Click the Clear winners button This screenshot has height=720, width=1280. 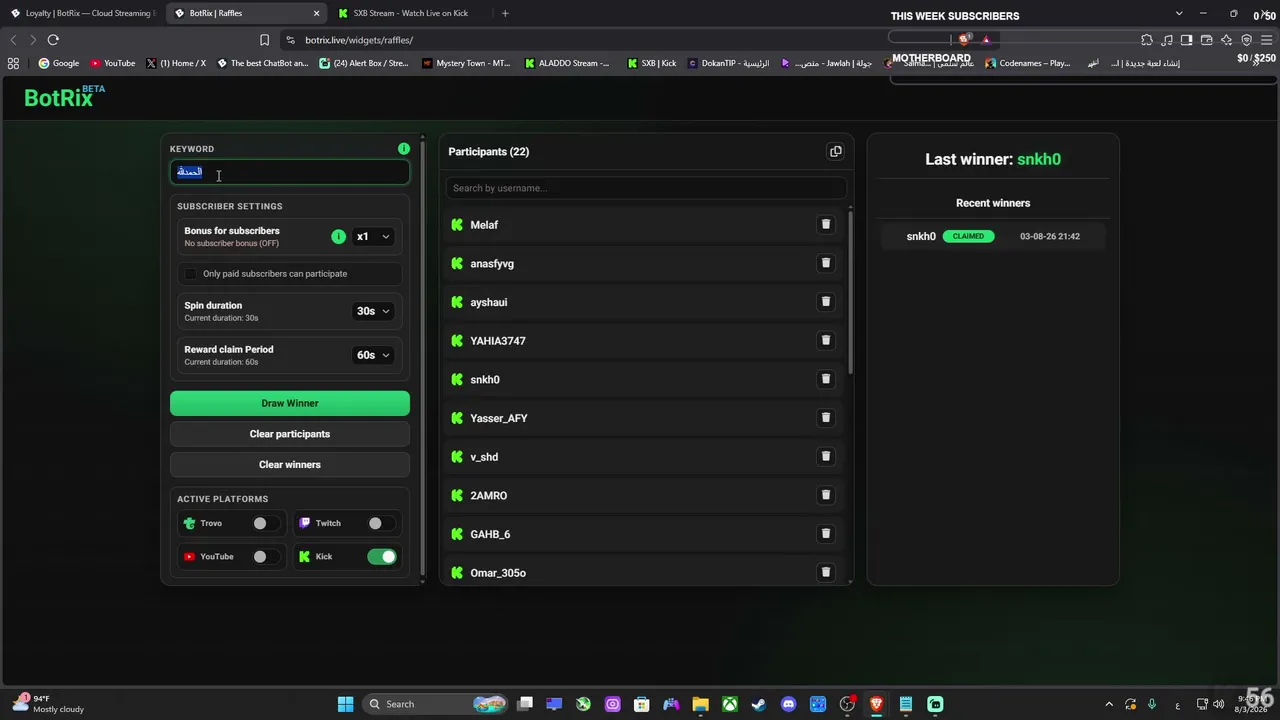290,465
